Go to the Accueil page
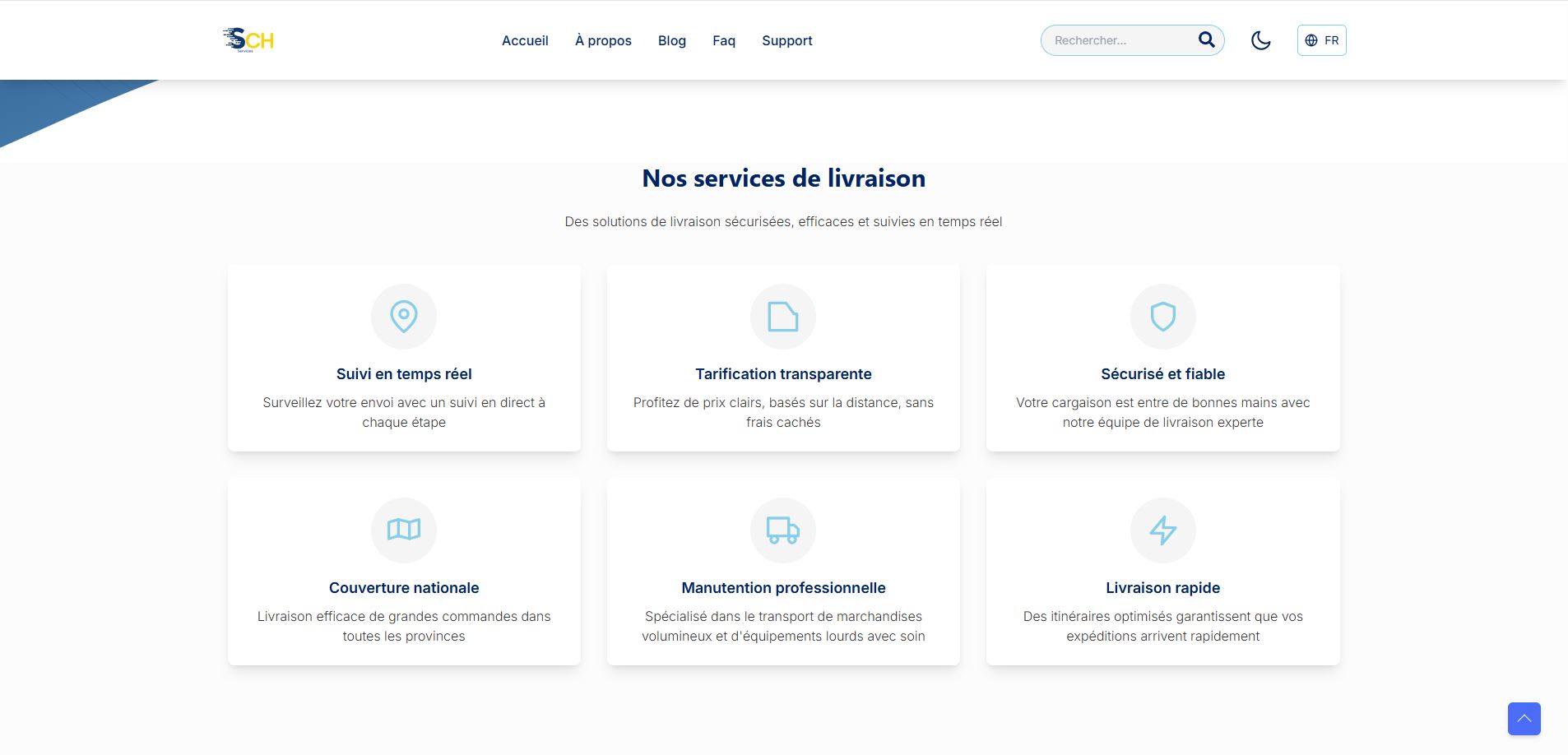 525,40
